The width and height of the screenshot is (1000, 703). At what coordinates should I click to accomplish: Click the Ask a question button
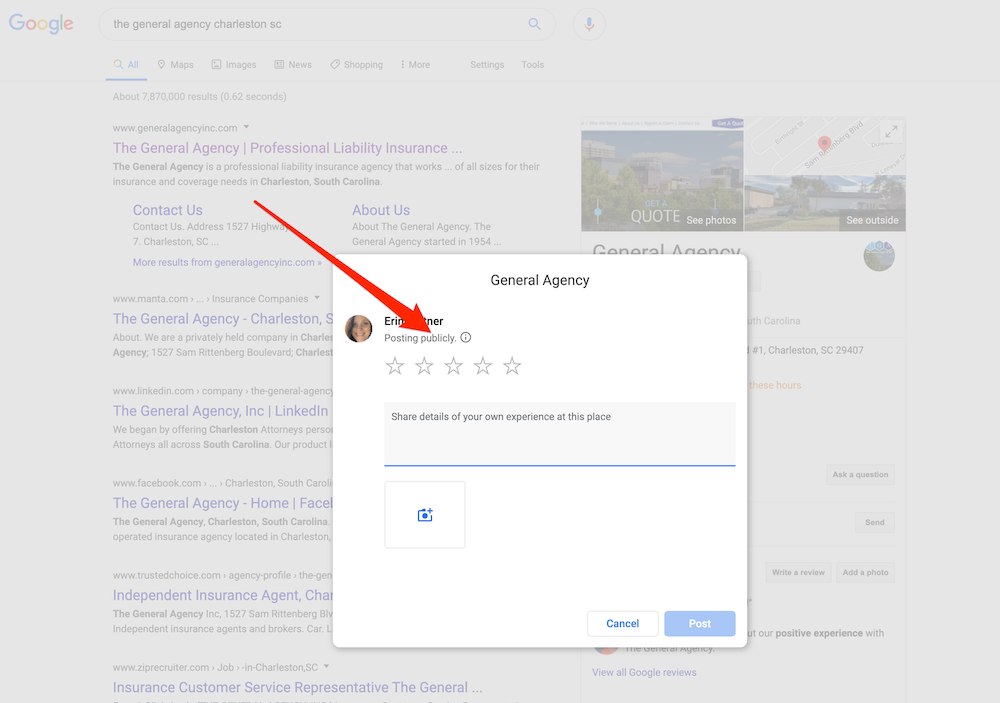860,475
